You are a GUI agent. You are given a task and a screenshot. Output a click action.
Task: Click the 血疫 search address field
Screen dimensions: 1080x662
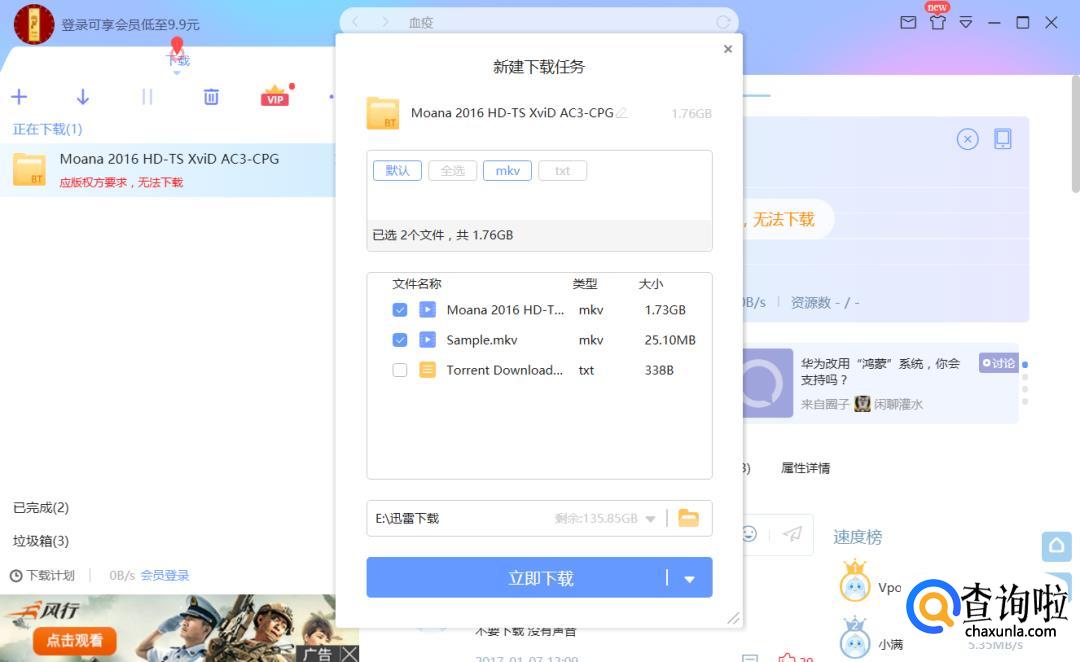539,22
